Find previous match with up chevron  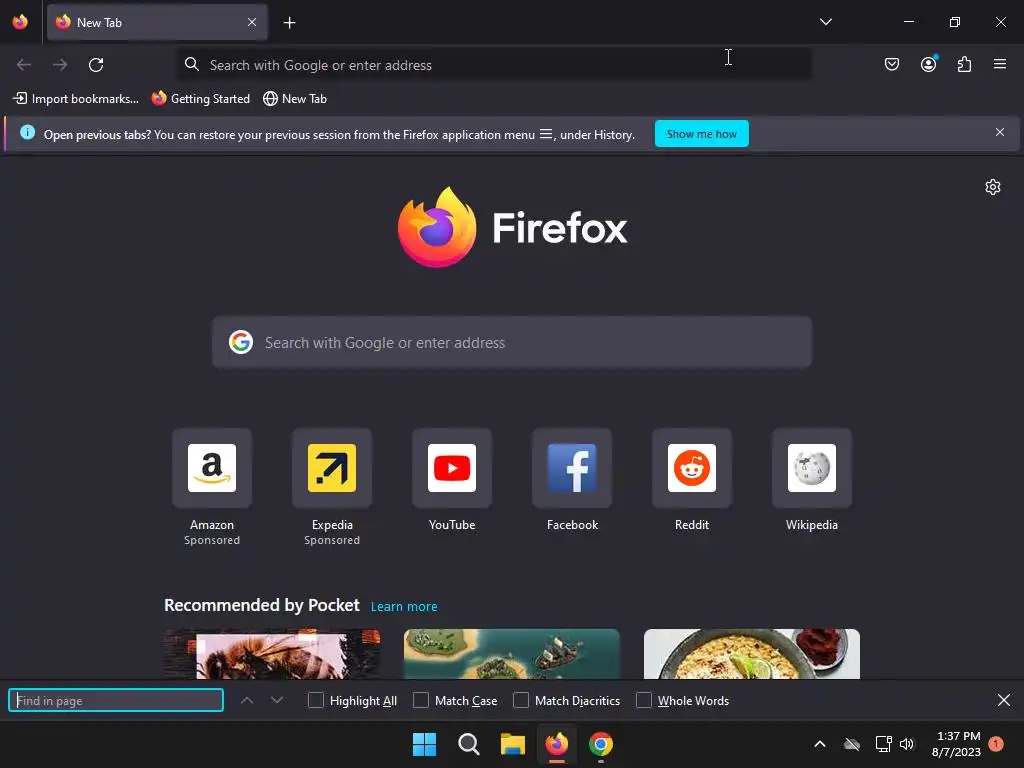tap(247, 701)
